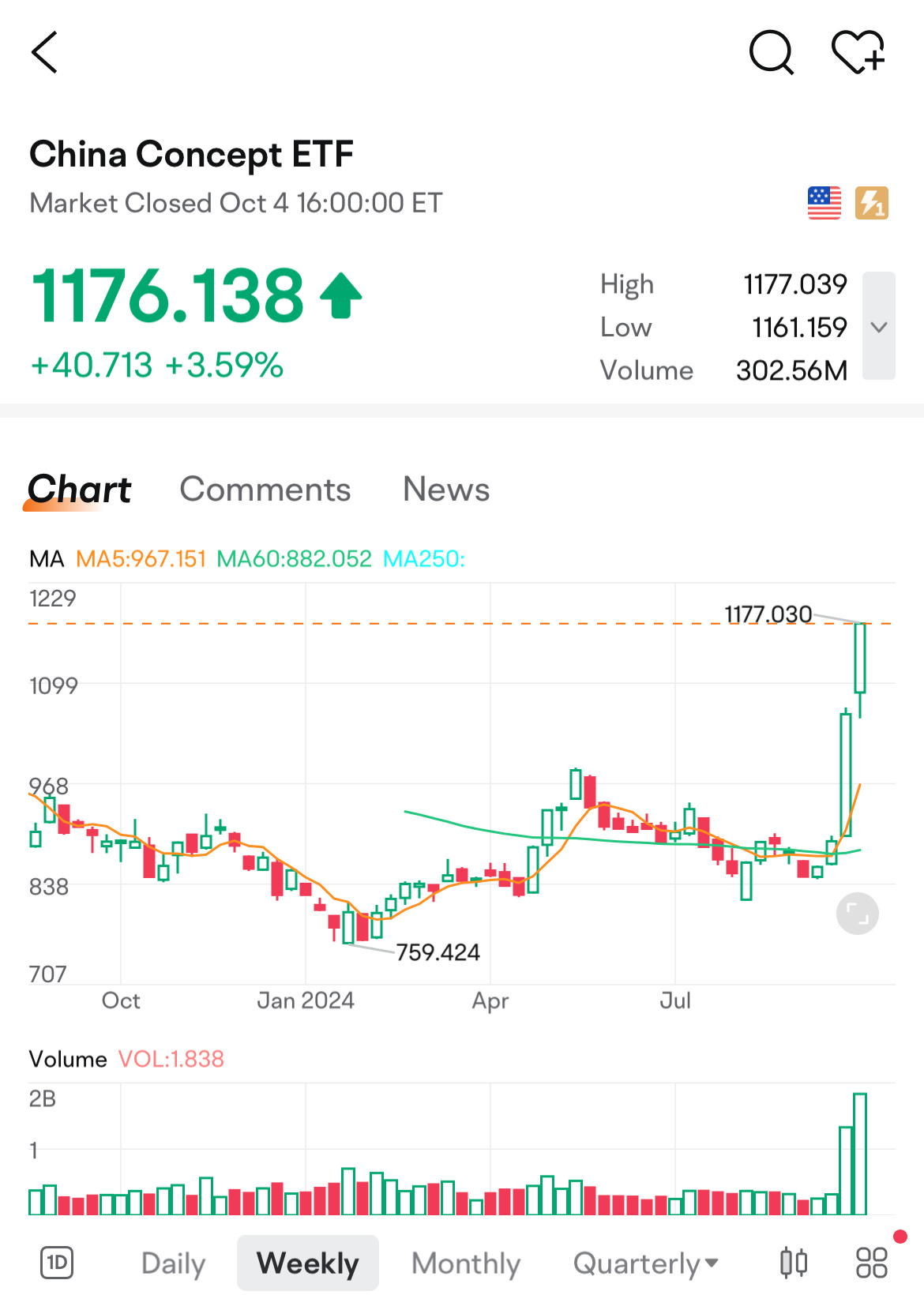
Task: Tap the change value +40.713
Action: click(x=91, y=366)
